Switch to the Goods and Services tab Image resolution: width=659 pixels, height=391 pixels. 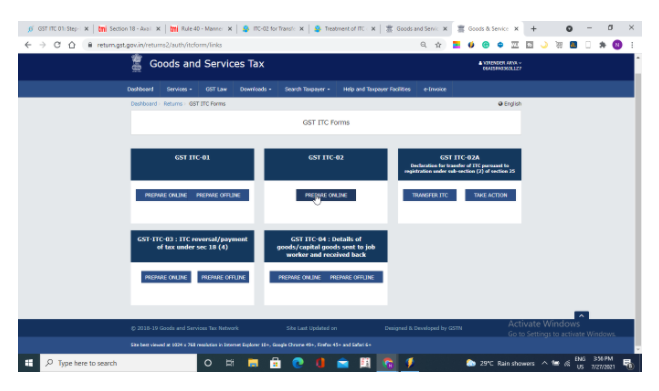(416, 29)
